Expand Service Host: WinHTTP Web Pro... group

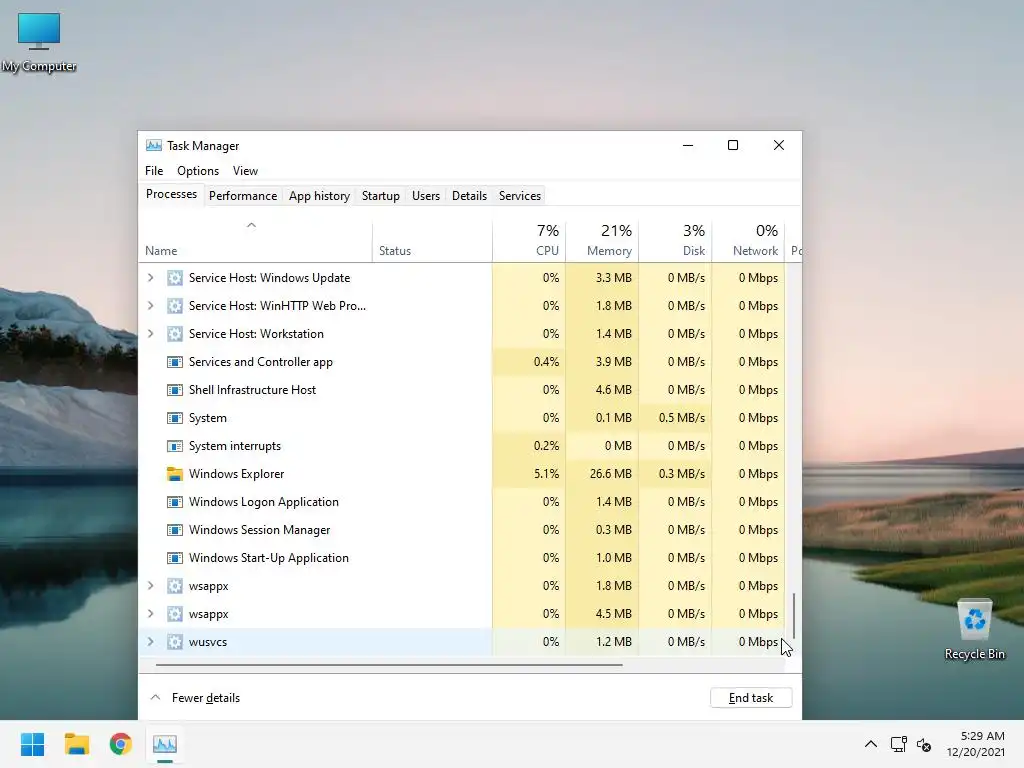coord(151,306)
